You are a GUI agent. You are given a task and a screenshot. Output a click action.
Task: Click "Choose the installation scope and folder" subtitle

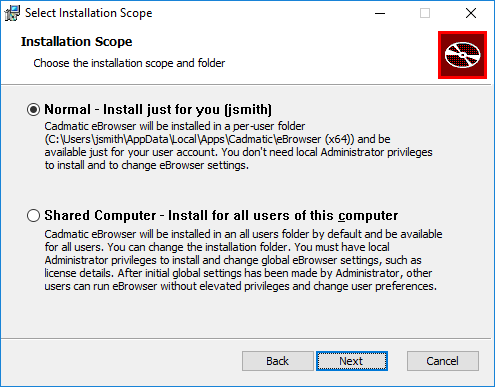(x=129, y=63)
